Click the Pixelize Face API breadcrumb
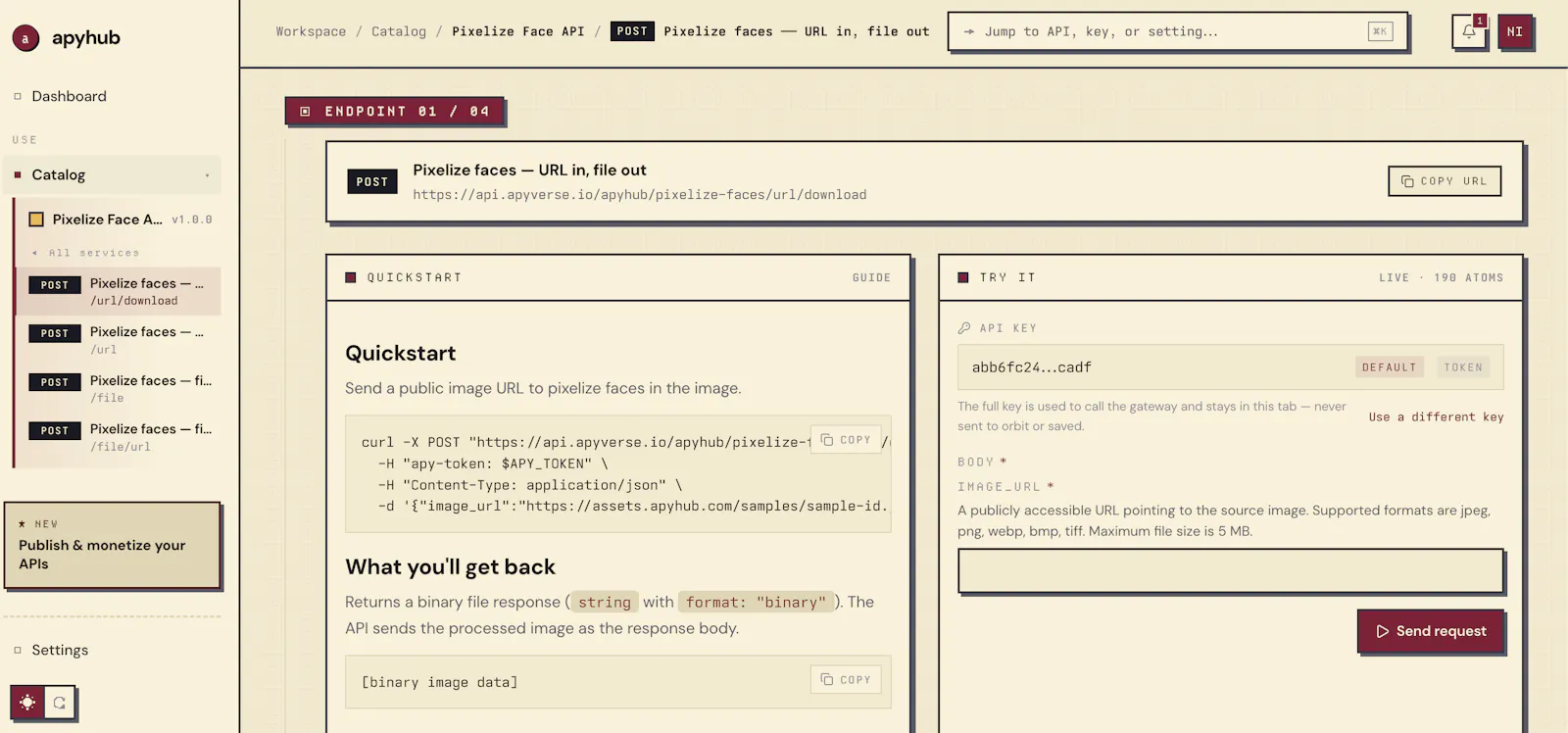This screenshot has width=1568, height=733. tap(517, 31)
